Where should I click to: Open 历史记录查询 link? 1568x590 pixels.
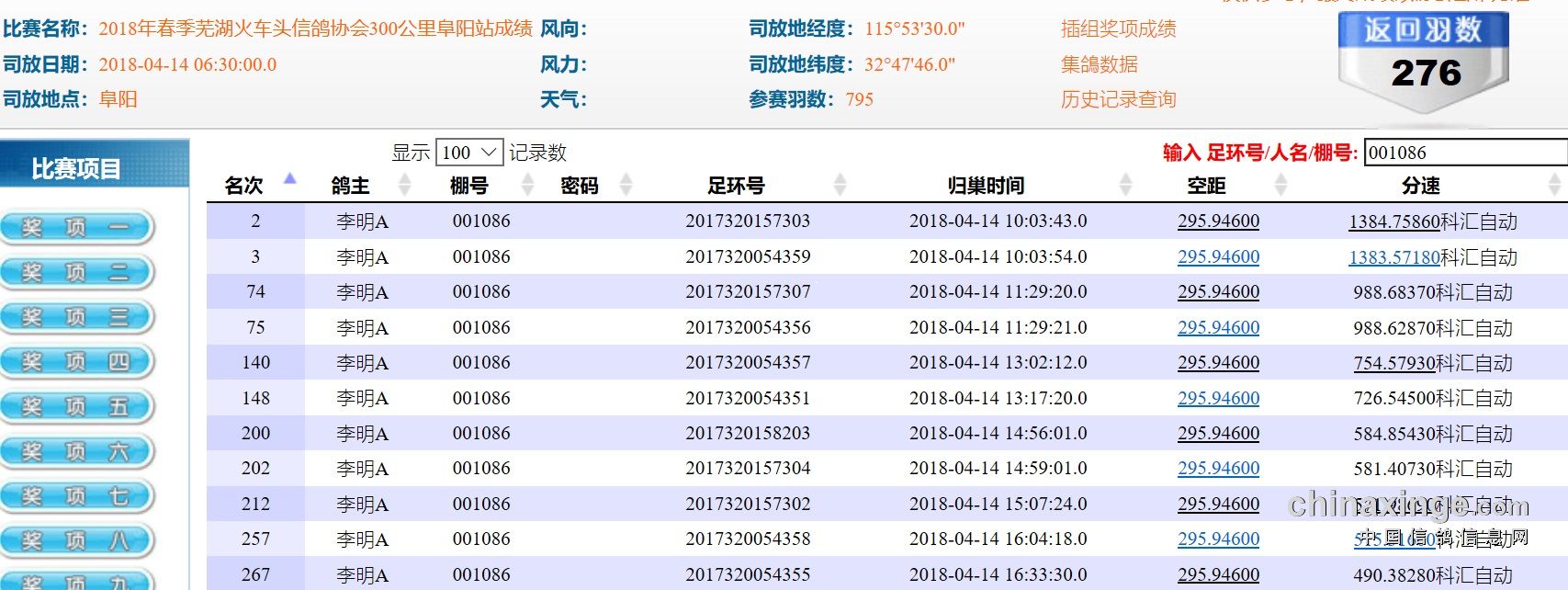click(x=1118, y=99)
